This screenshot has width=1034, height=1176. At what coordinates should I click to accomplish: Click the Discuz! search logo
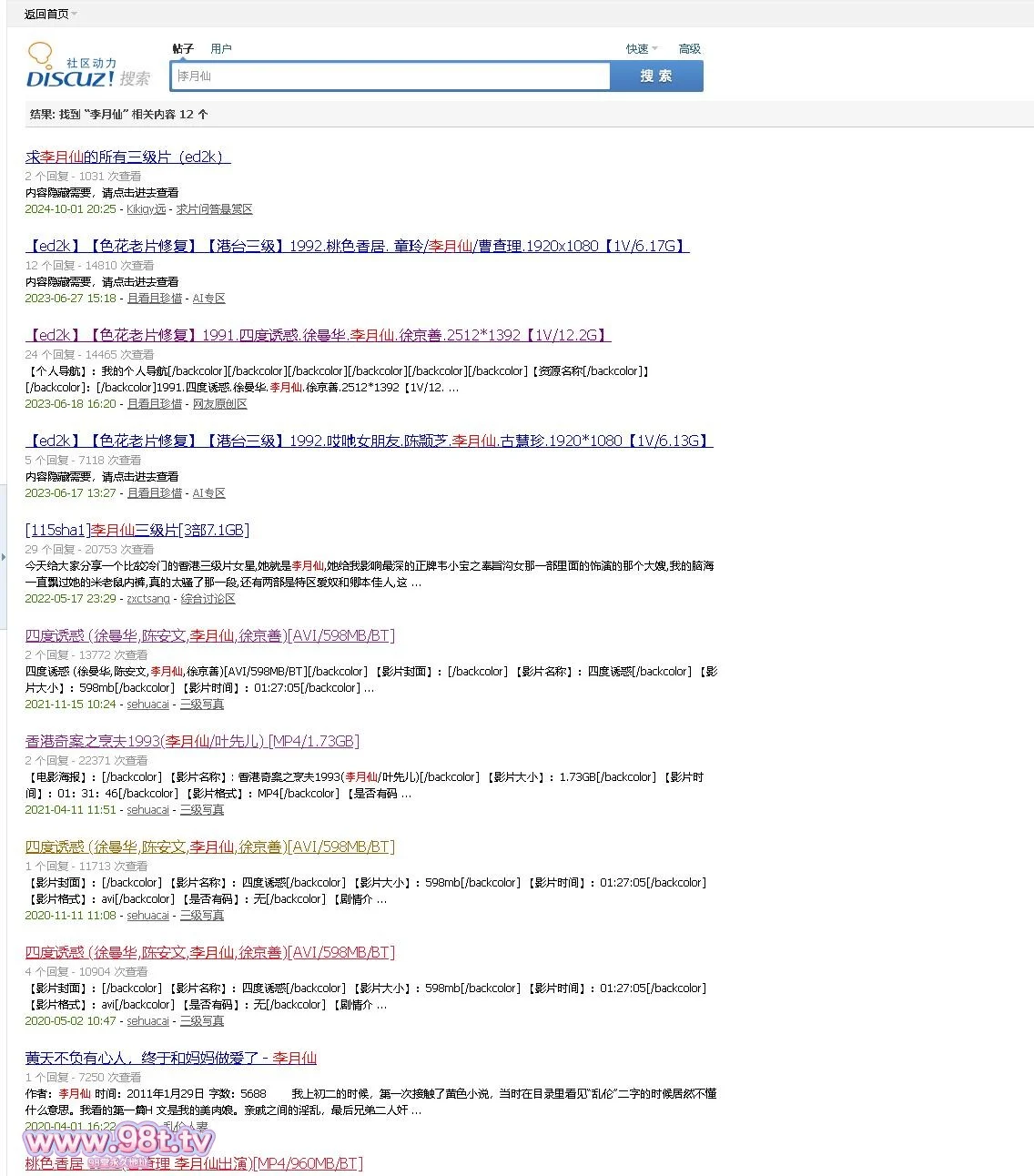tap(87, 68)
